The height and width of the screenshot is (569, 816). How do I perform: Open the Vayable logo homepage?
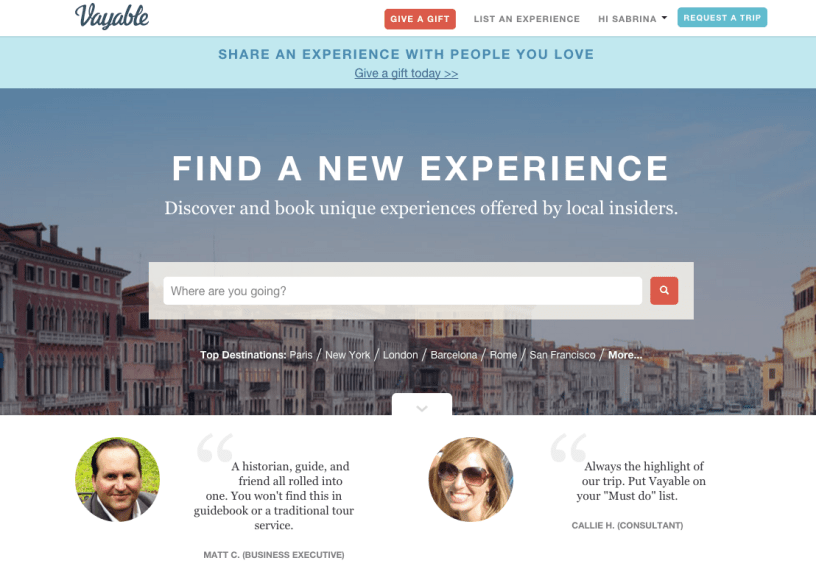(112, 16)
